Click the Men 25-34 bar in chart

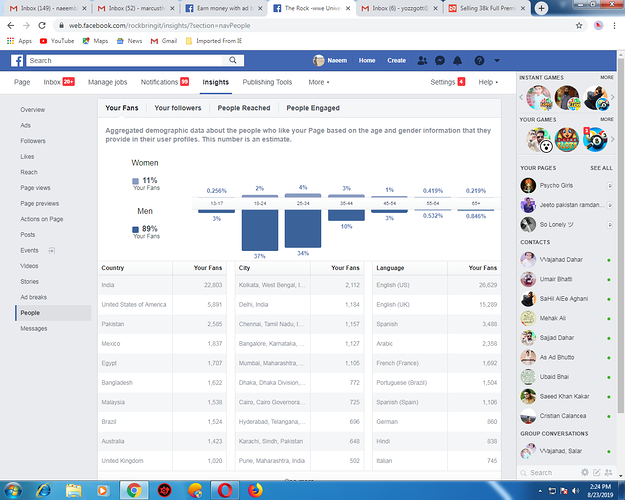click(303, 228)
